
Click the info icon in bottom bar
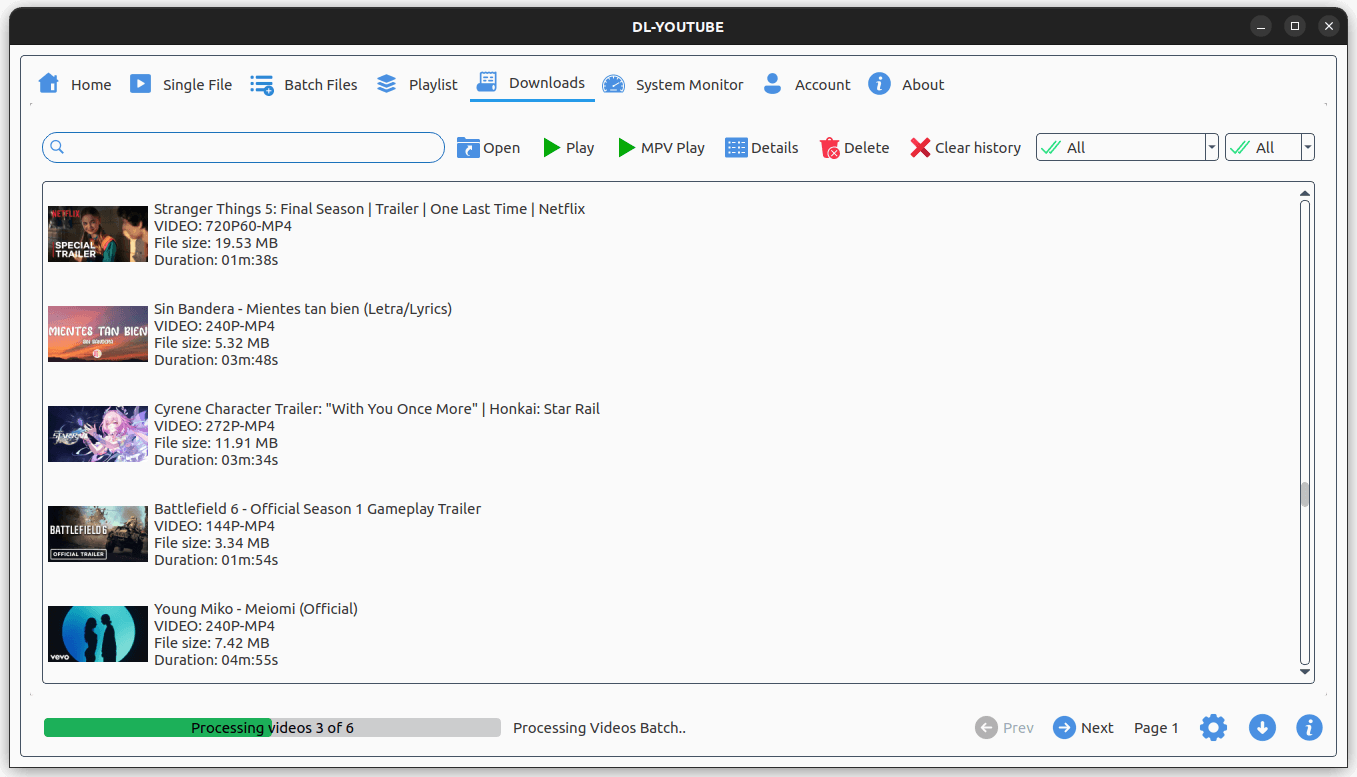(x=1310, y=728)
